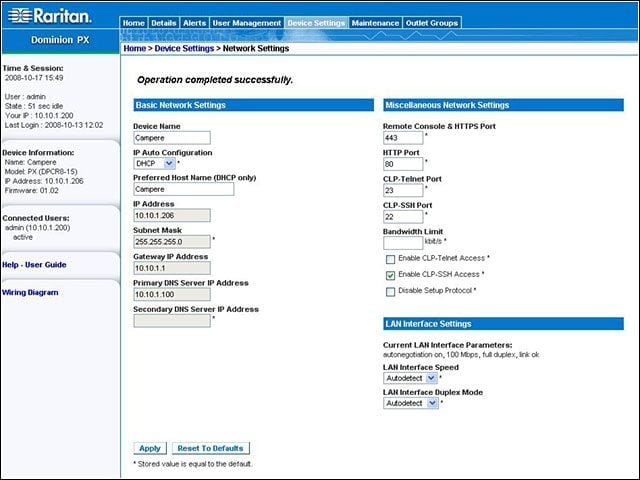Open the Home tab

tap(134, 23)
